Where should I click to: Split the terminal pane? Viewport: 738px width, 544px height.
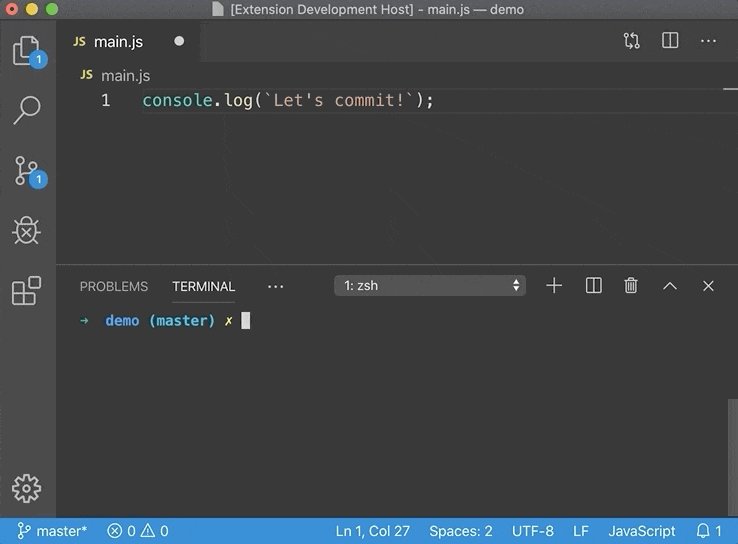coord(594,286)
